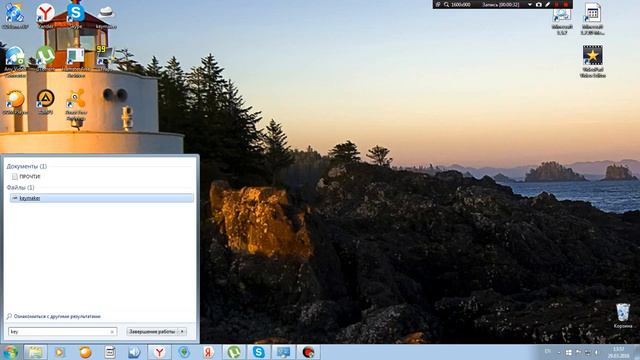Screen dimensions: 640x360
Task: Click the Завершение работы shutdown button
Action: point(152,331)
